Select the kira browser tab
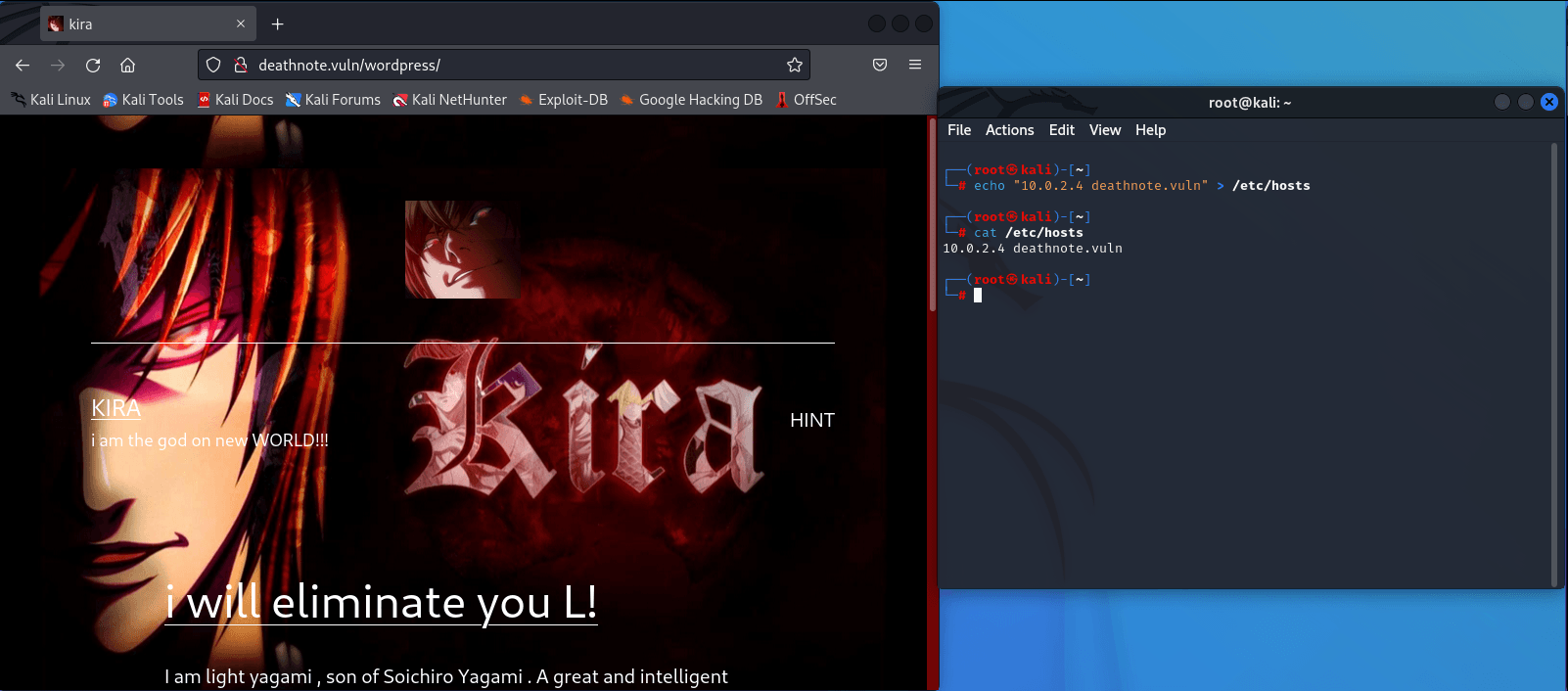1568x691 pixels. tap(148, 23)
